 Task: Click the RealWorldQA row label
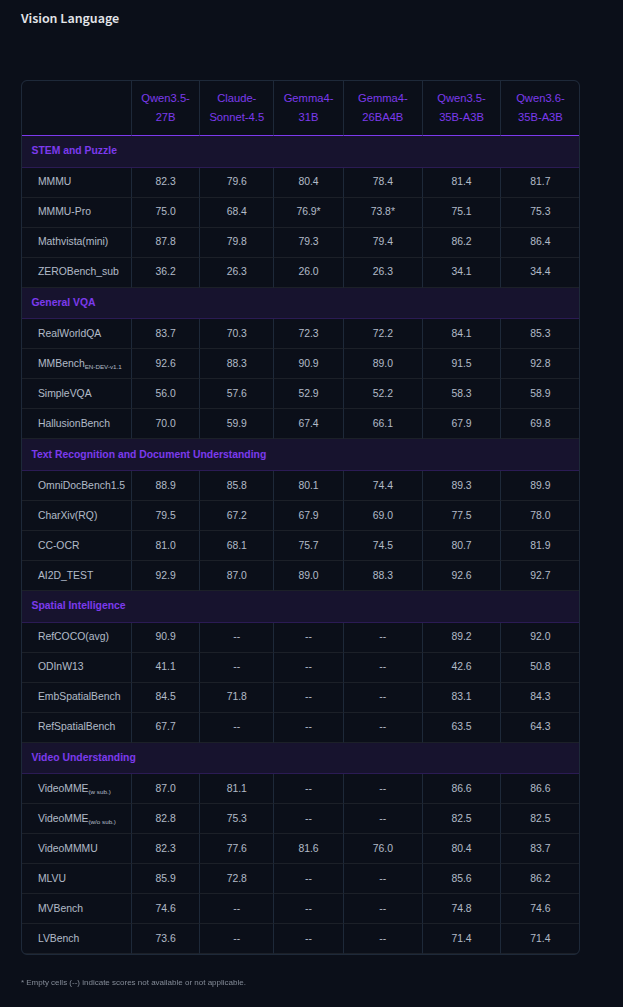pos(69,333)
